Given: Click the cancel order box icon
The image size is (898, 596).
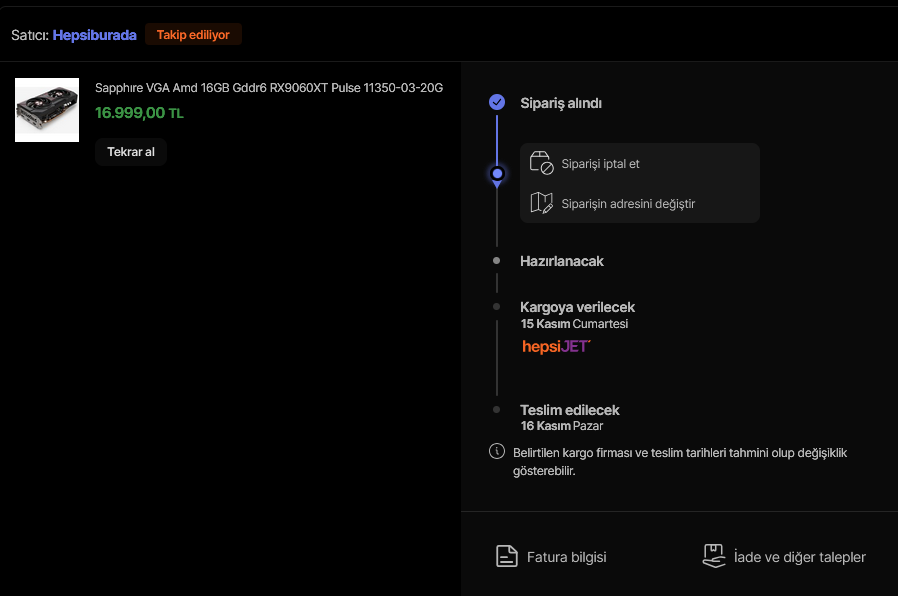Looking at the screenshot, I should [541, 163].
